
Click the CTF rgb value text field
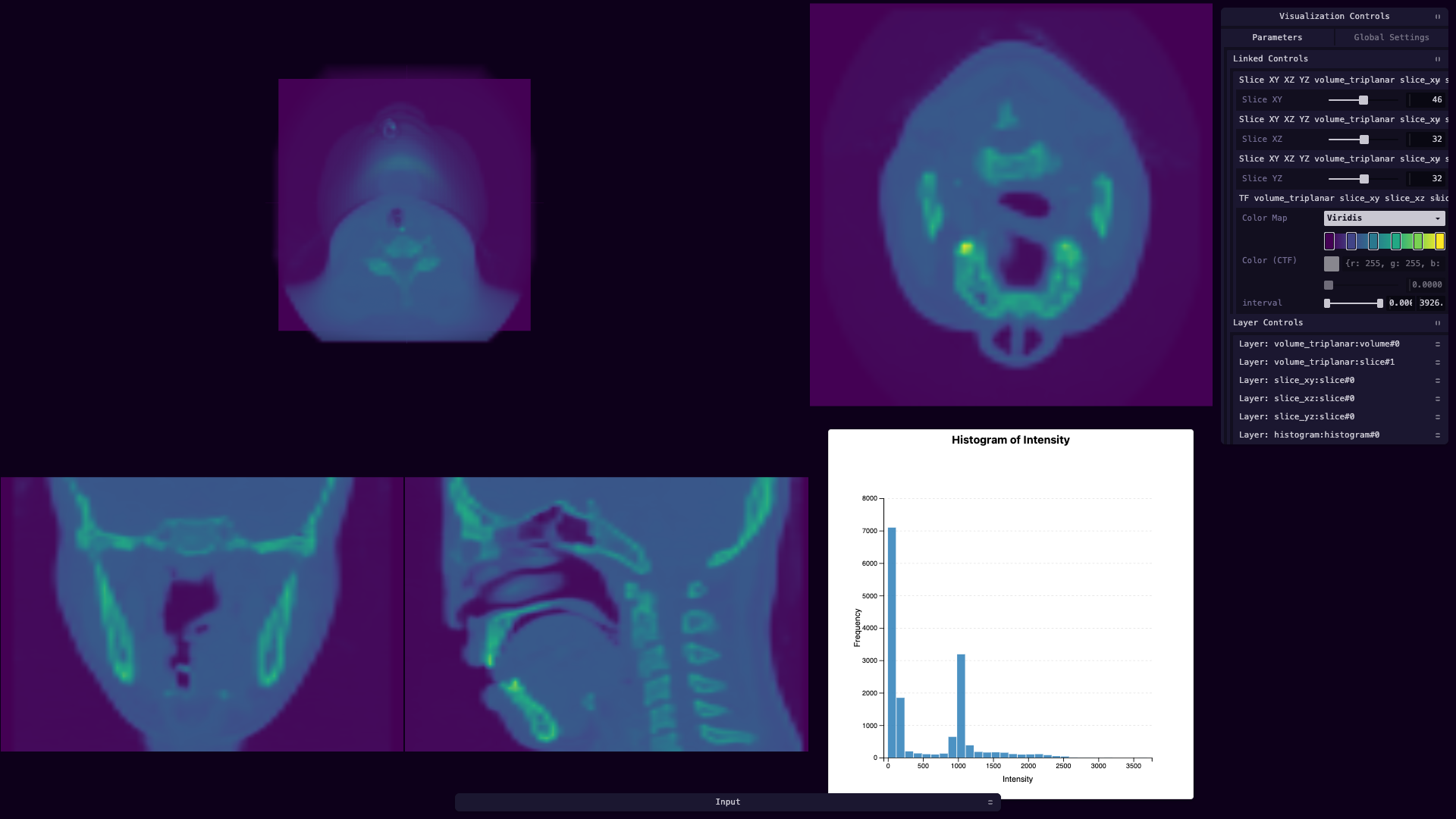1393,264
